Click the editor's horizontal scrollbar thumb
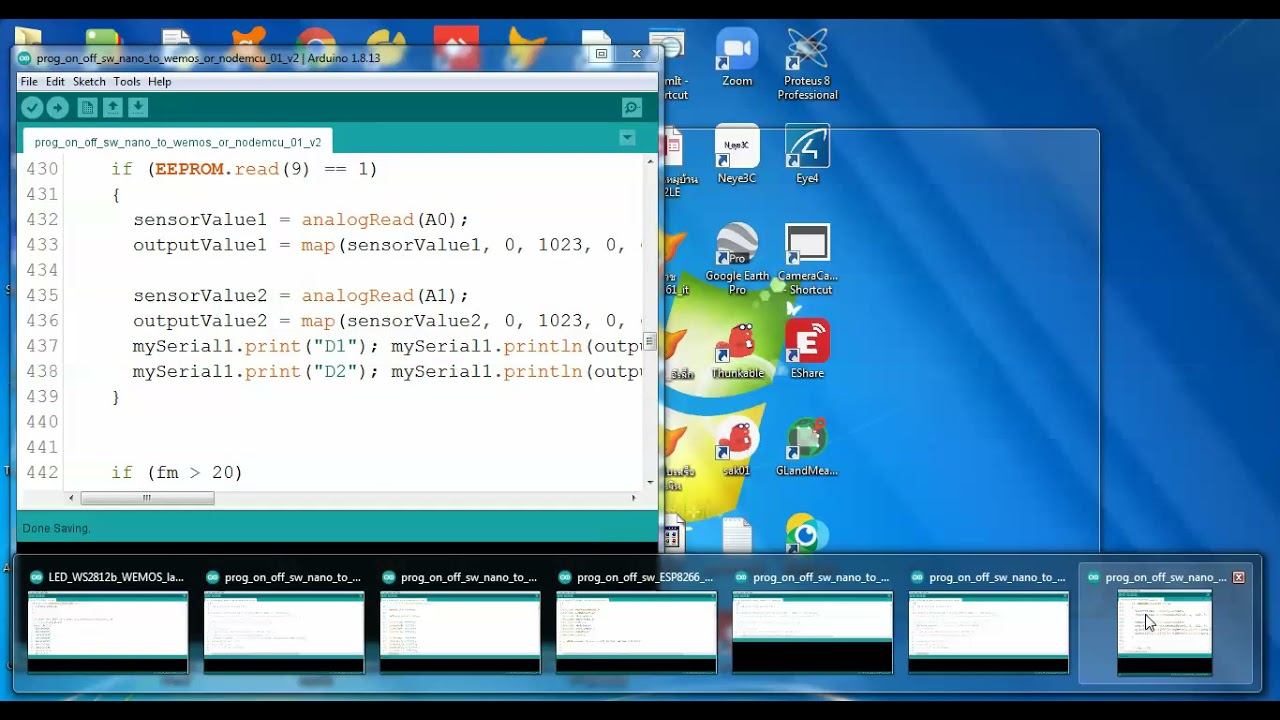The width and height of the screenshot is (1280, 720). tap(147, 498)
